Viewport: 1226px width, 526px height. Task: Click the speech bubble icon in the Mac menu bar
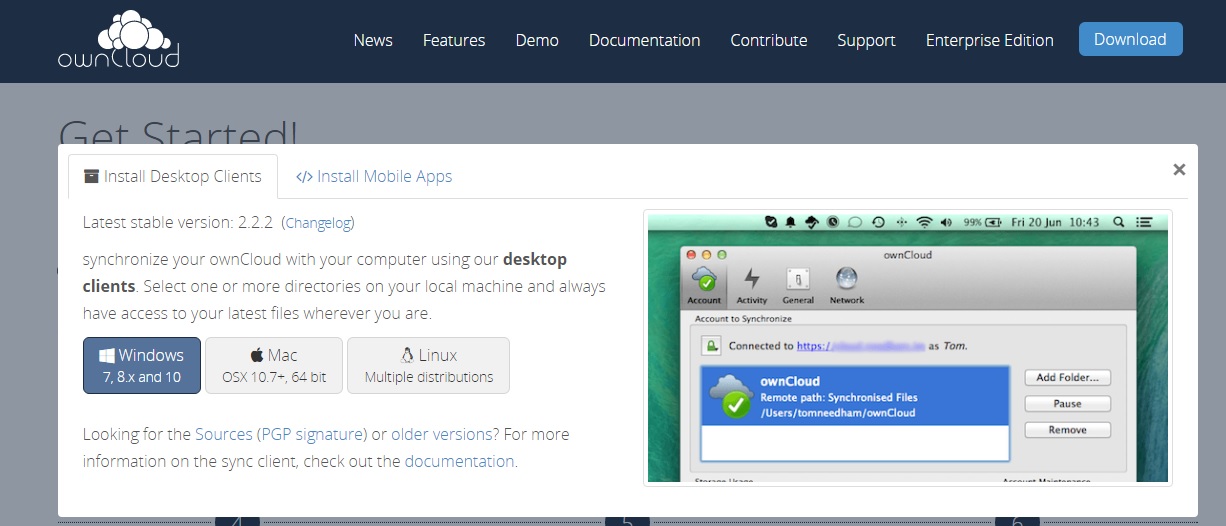pyautogui.click(x=855, y=222)
